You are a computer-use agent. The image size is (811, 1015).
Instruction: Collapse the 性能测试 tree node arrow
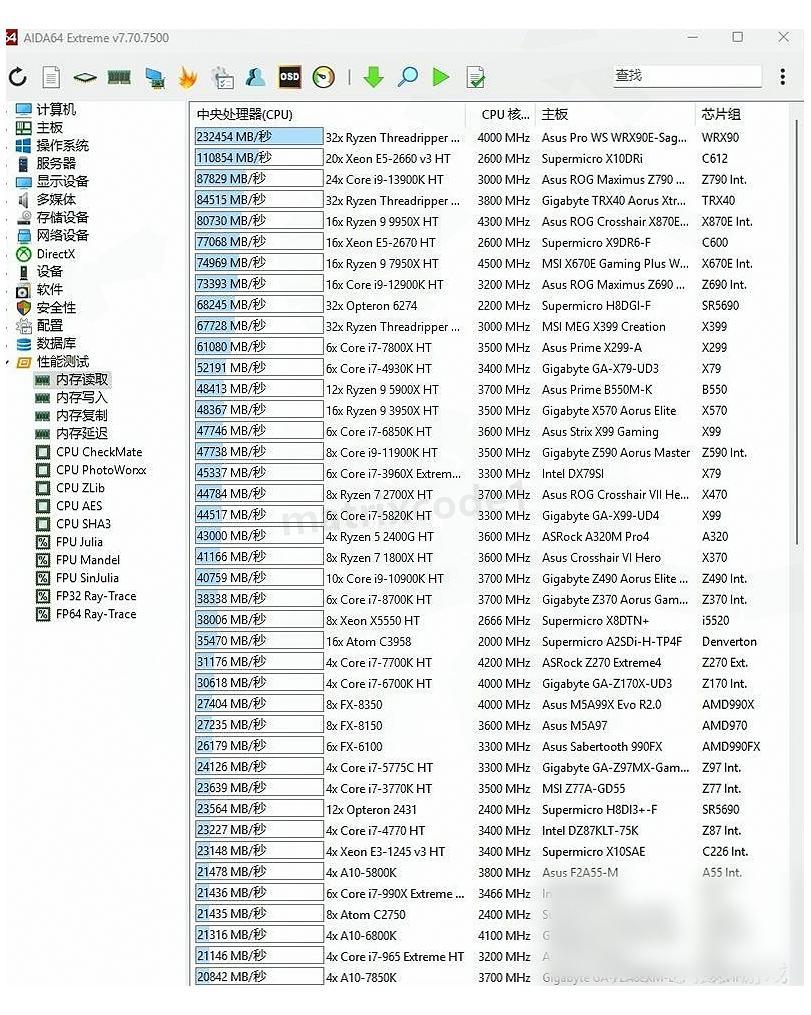click(8, 362)
